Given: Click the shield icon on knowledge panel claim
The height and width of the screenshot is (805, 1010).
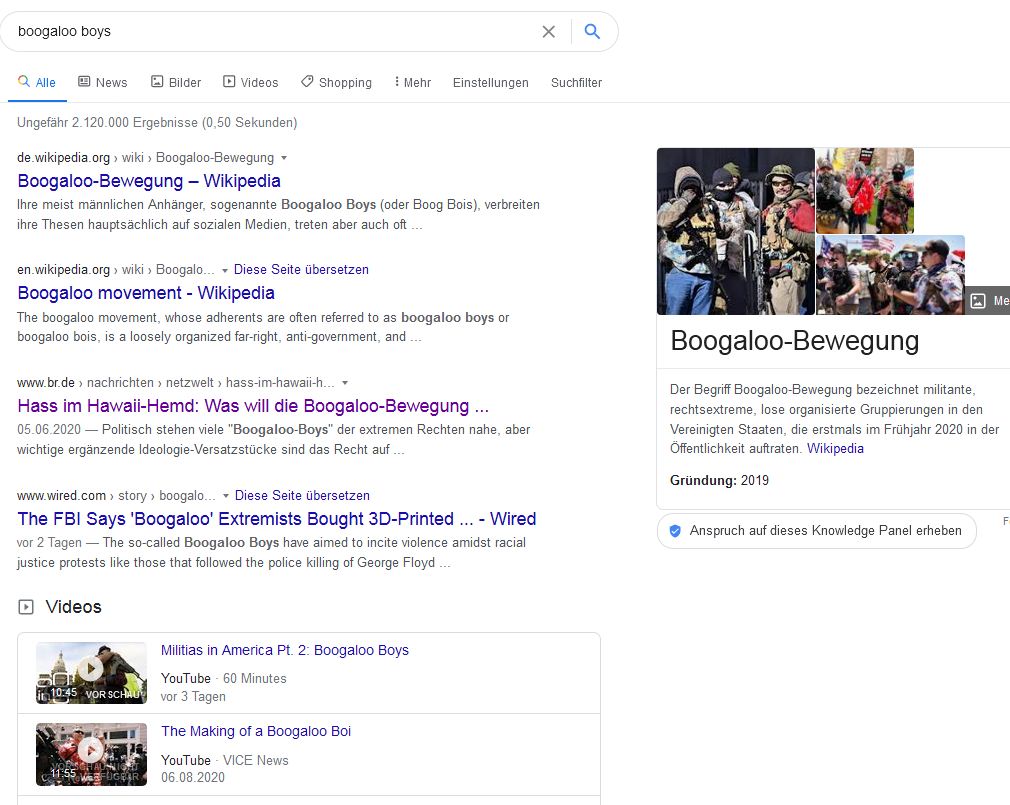Looking at the screenshot, I should point(675,531).
